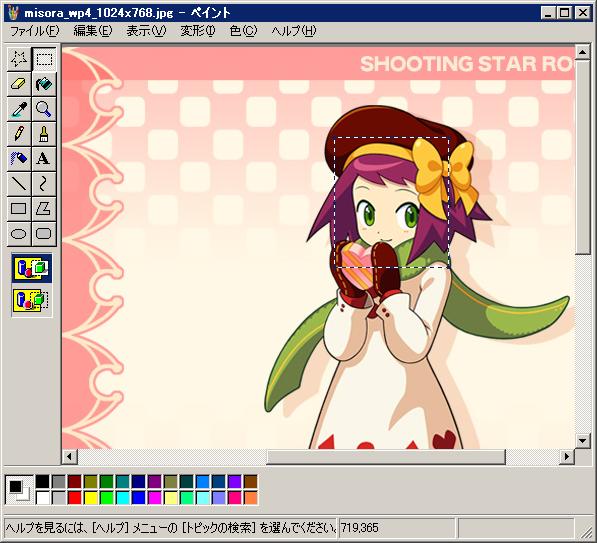Pick the bright red palette color
Viewport: 597px width, 543px height.
75,498
